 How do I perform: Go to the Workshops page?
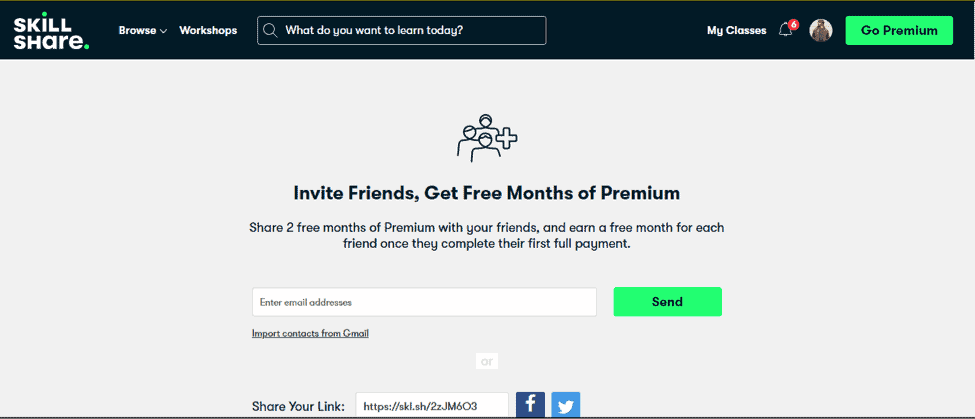(208, 30)
